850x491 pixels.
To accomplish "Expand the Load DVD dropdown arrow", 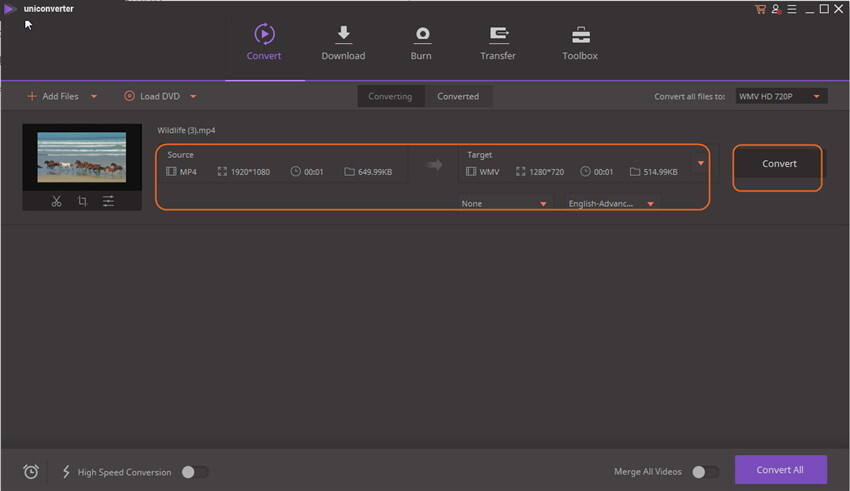I will [x=194, y=96].
